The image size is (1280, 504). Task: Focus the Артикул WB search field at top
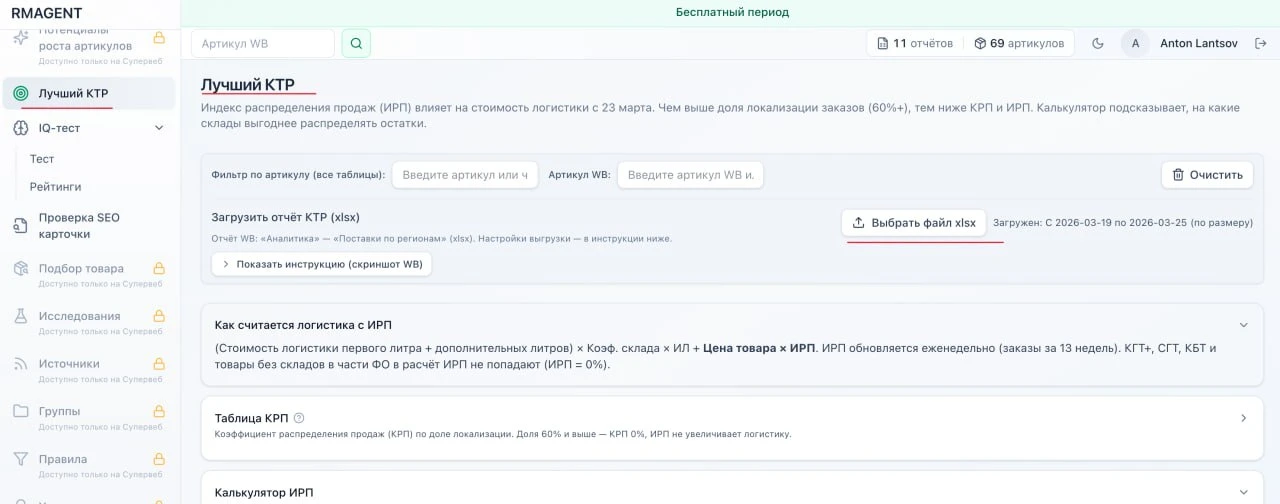(x=262, y=43)
